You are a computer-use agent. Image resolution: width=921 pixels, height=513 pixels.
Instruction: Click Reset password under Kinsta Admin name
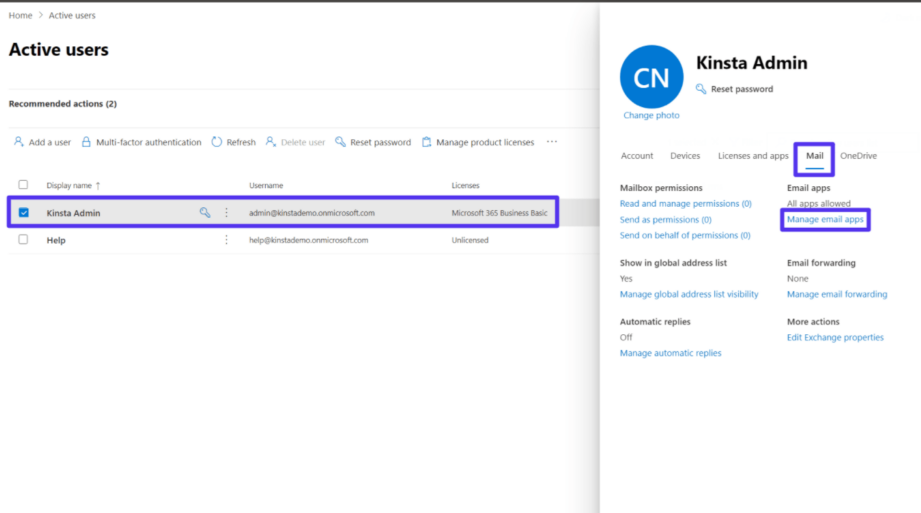point(742,89)
